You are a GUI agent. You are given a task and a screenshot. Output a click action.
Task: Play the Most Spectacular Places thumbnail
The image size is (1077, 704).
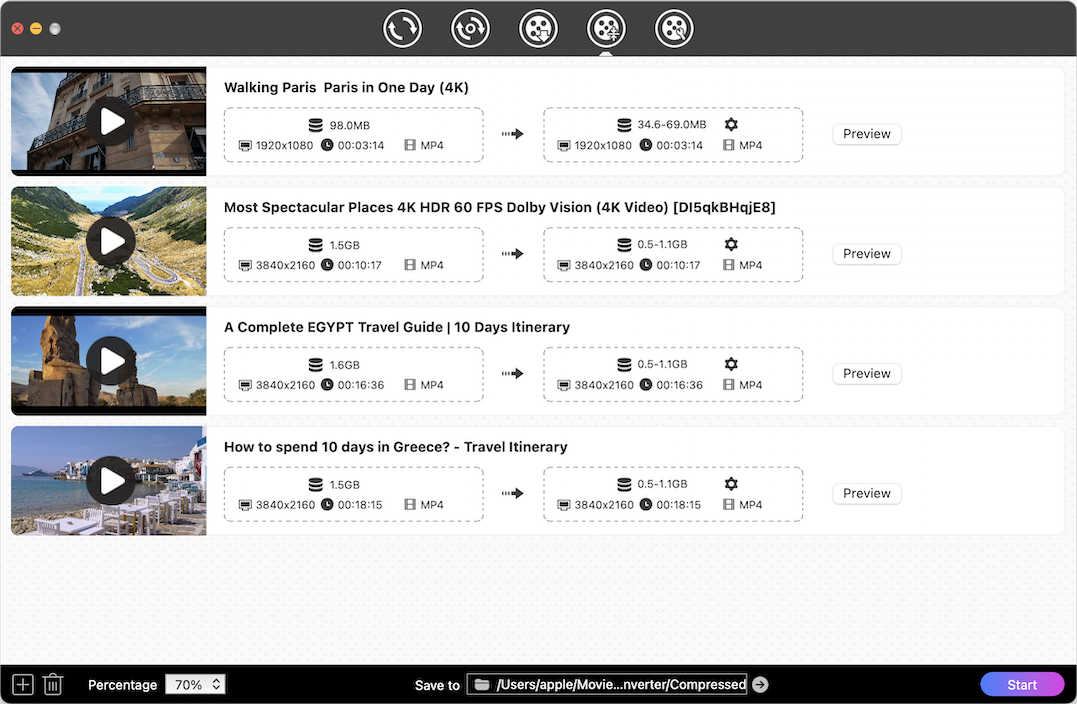click(x=112, y=242)
